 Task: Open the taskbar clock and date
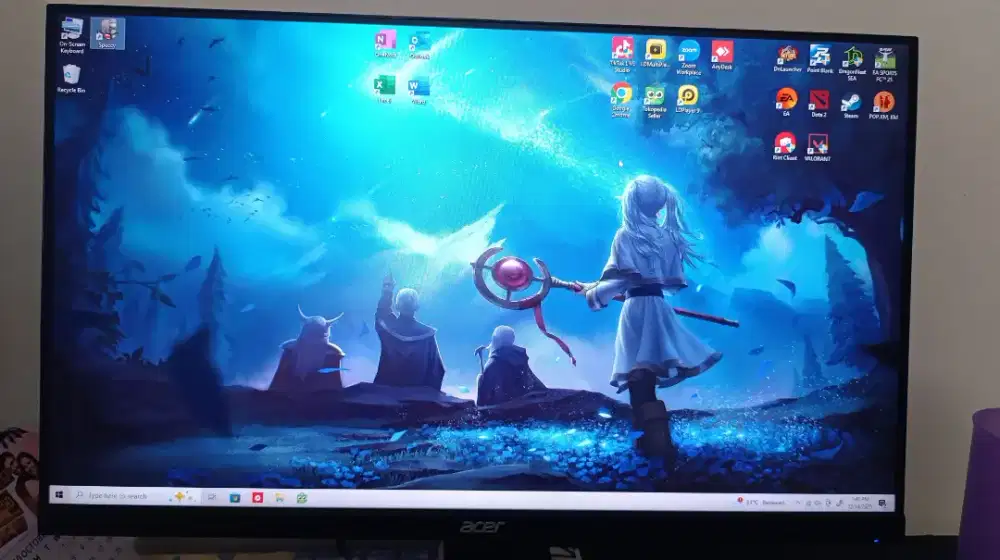click(x=860, y=503)
